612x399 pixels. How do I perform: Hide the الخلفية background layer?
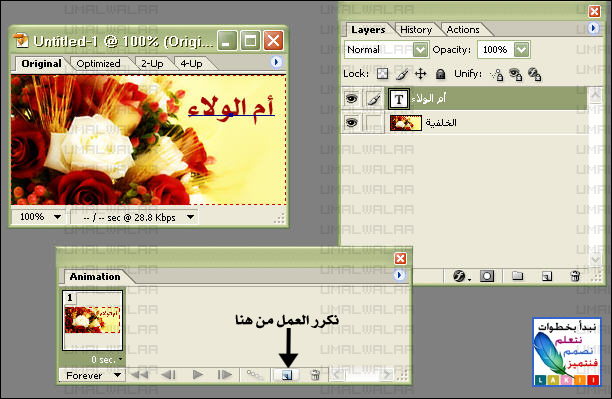click(351, 123)
